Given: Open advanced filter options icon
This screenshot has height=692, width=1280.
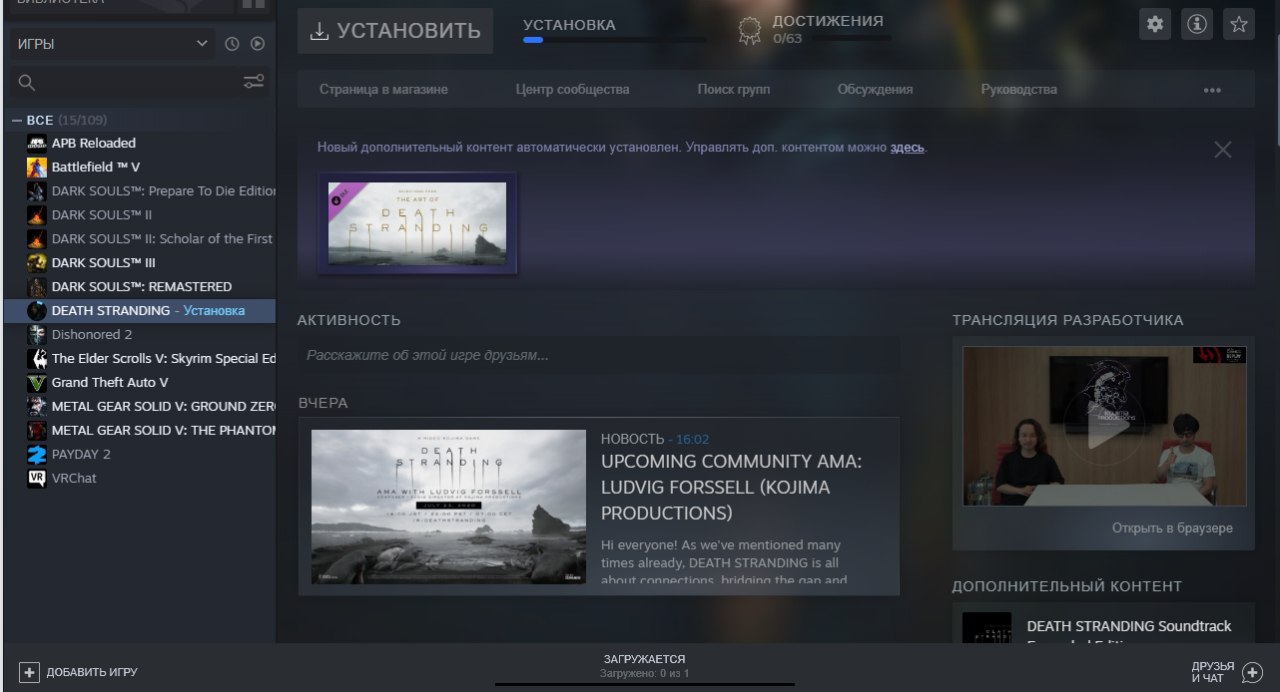Looking at the screenshot, I should [254, 82].
